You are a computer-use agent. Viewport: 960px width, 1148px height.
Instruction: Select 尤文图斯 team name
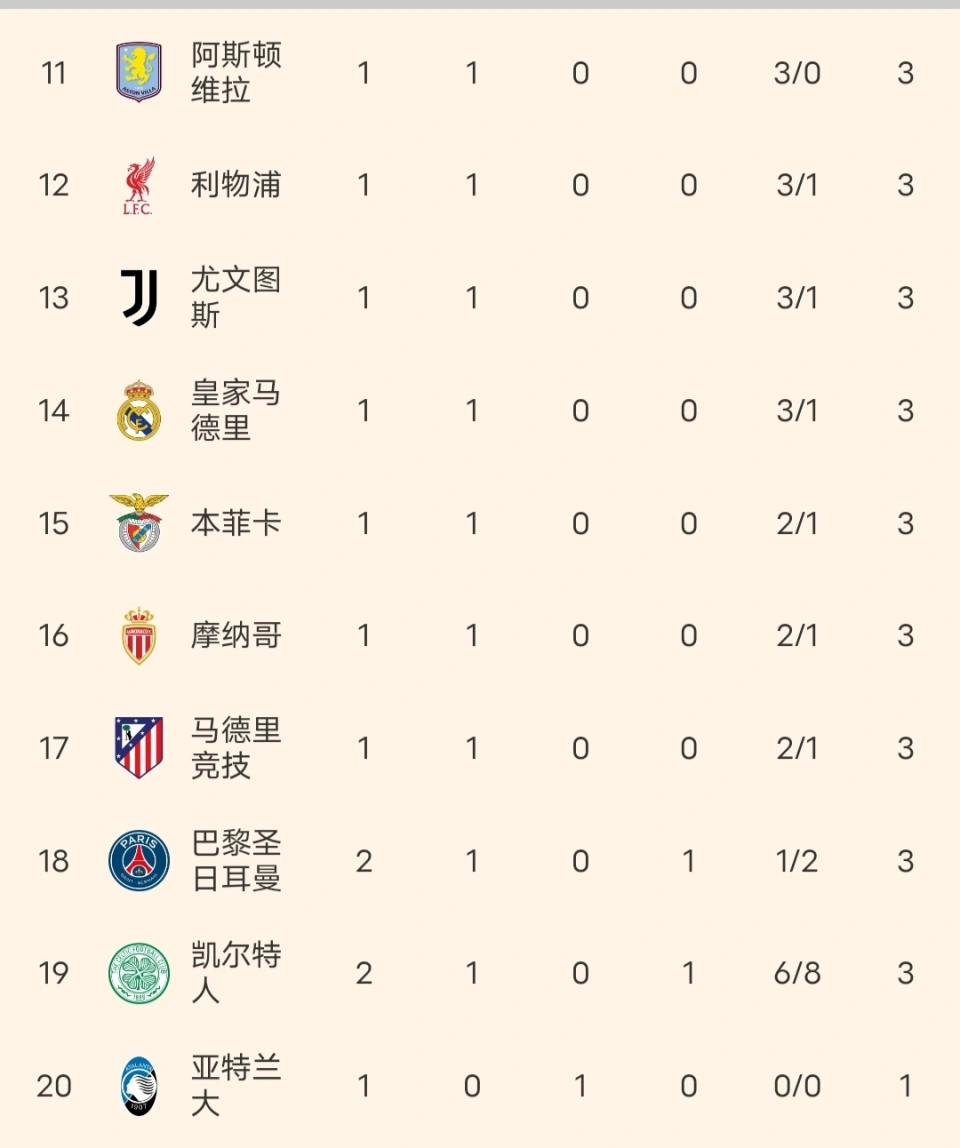coord(236,297)
